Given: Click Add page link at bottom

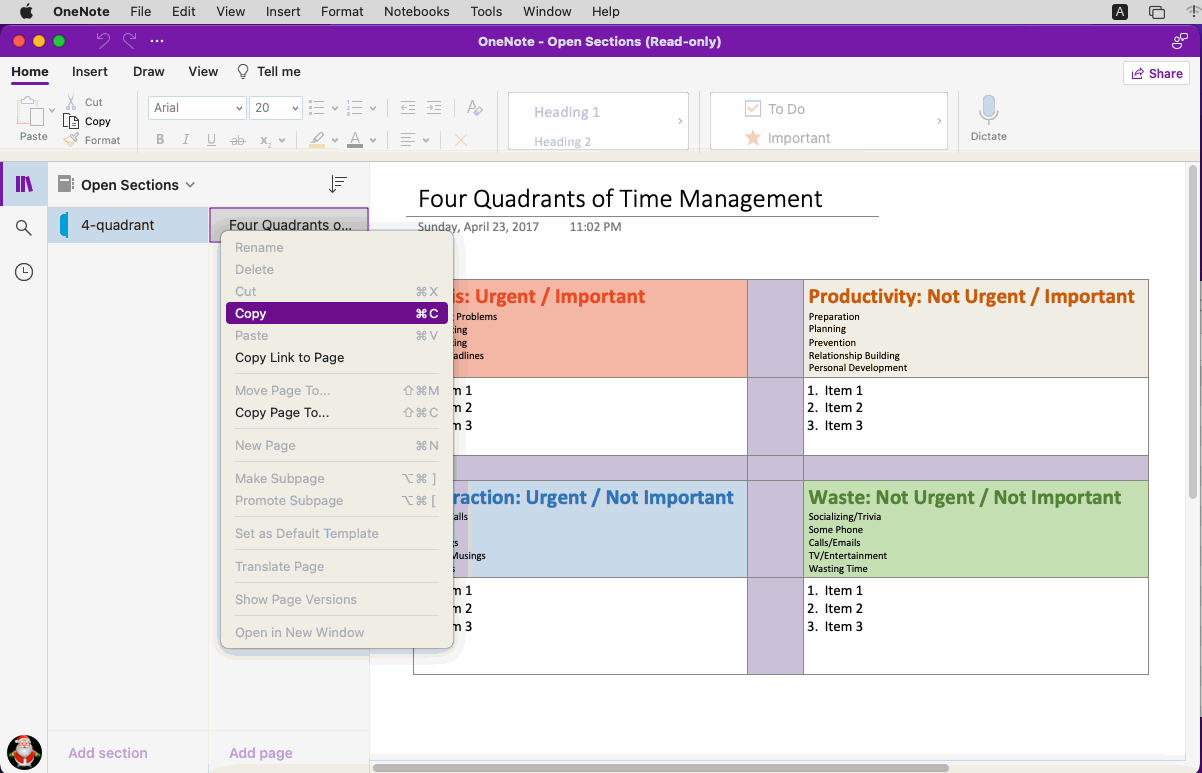Looking at the screenshot, I should [261, 753].
